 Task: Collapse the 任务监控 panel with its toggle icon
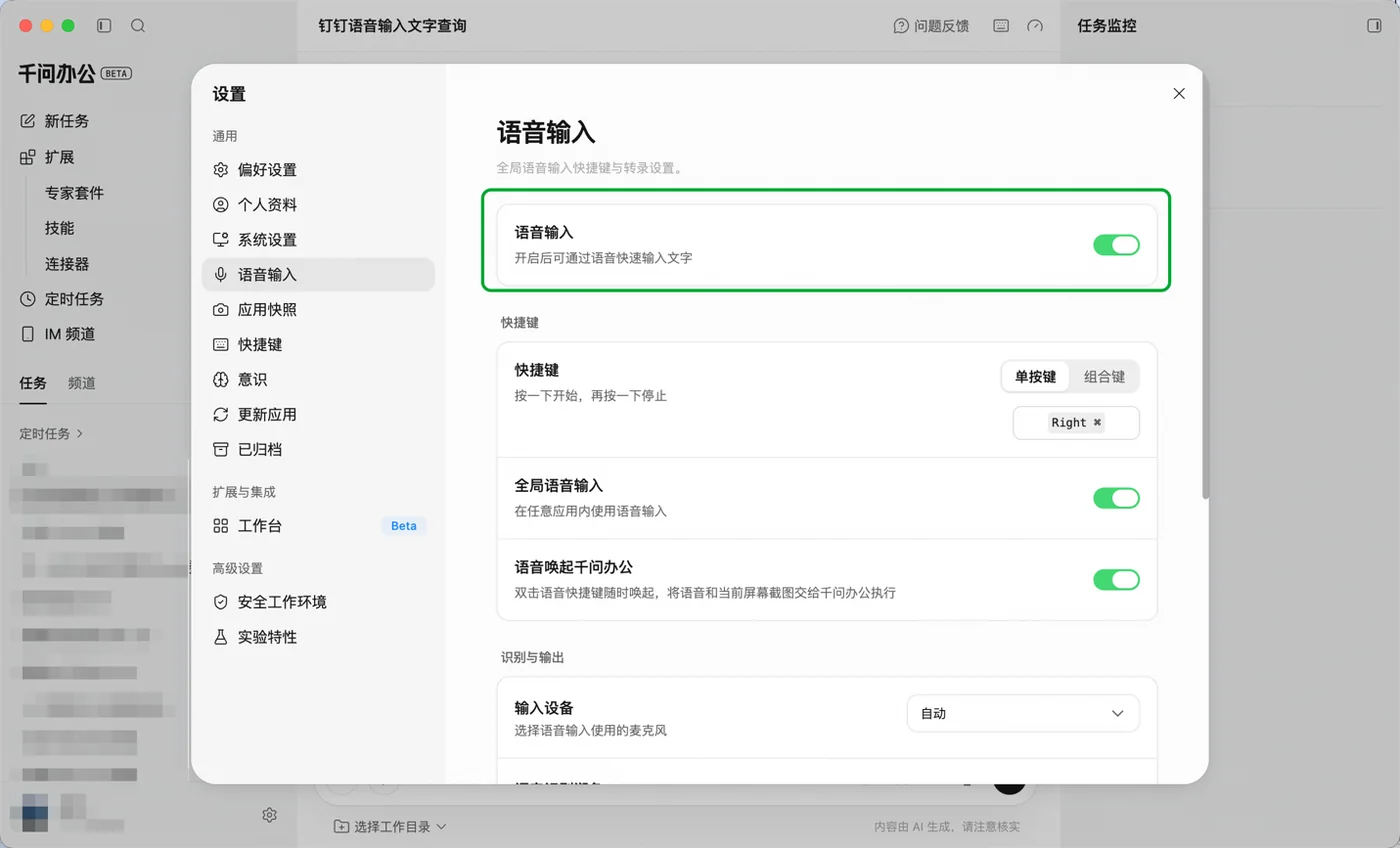1374,26
